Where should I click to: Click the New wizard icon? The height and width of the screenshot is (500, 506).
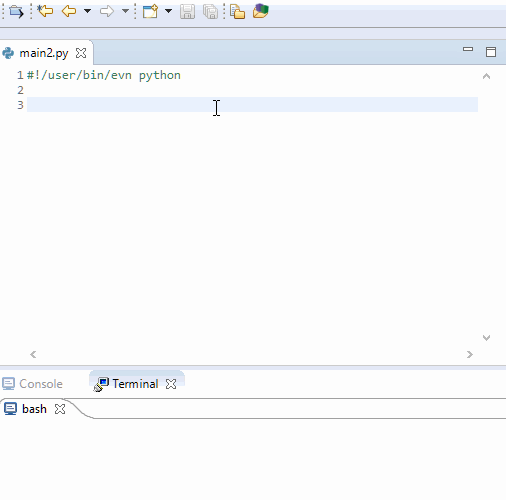(150, 11)
